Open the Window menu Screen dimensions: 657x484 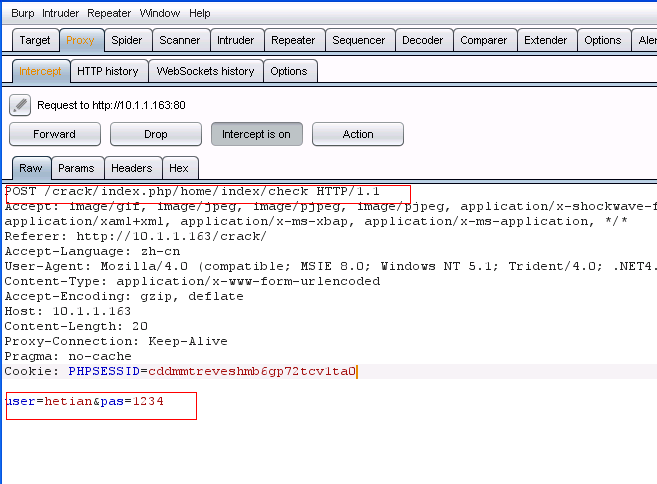[x=160, y=13]
